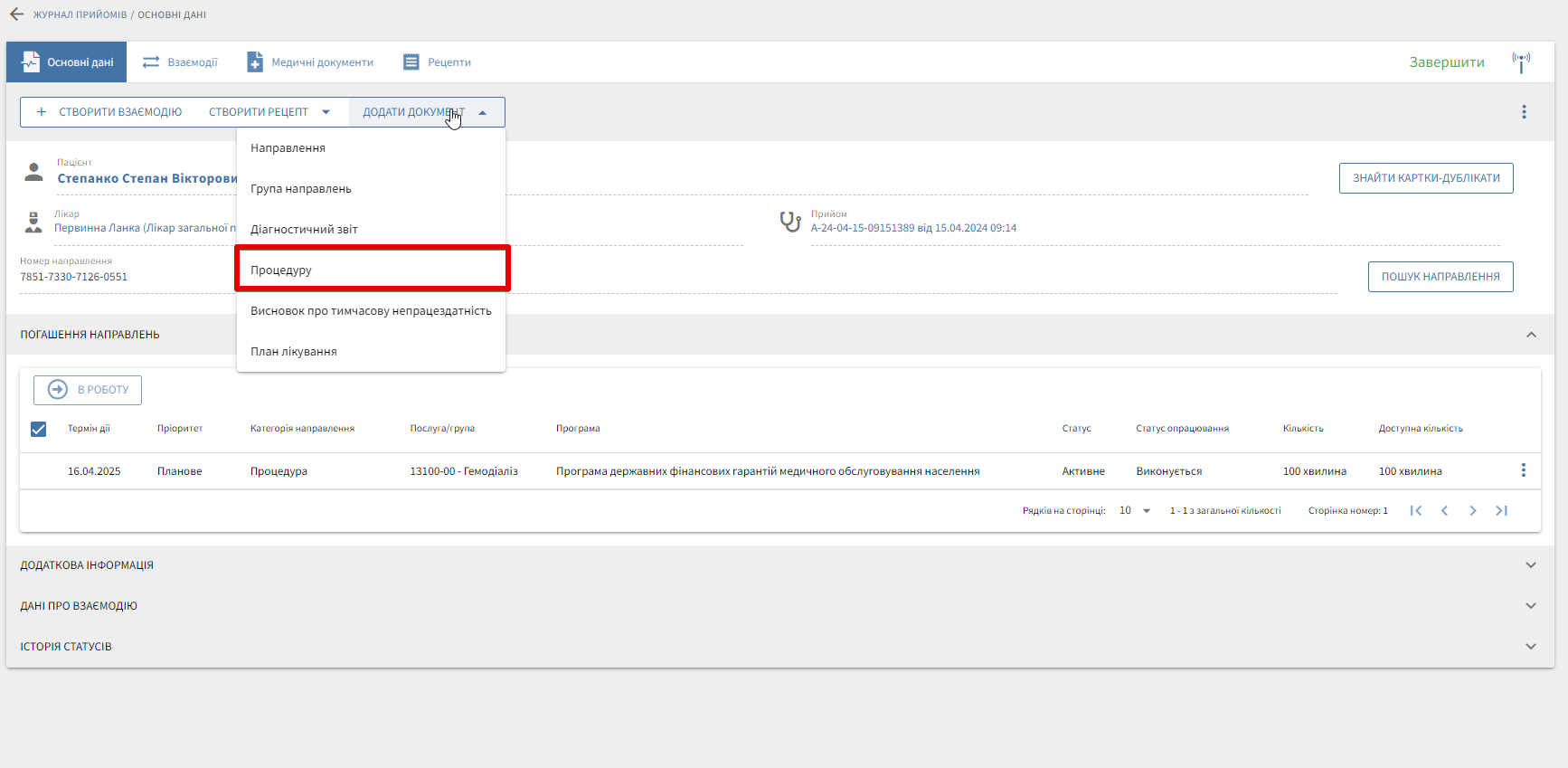
Task: Expand the Дані про взаємодію section
Action: click(1530, 606)
